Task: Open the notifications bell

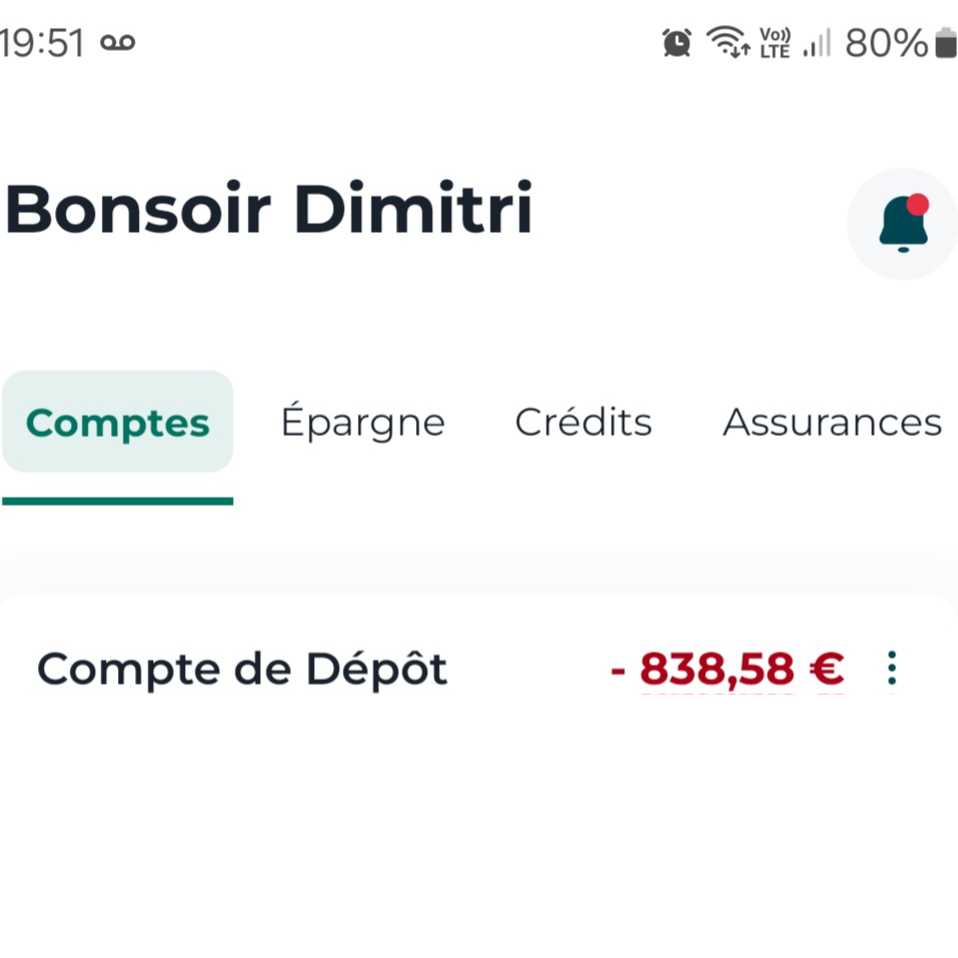Action: [901, 223]
